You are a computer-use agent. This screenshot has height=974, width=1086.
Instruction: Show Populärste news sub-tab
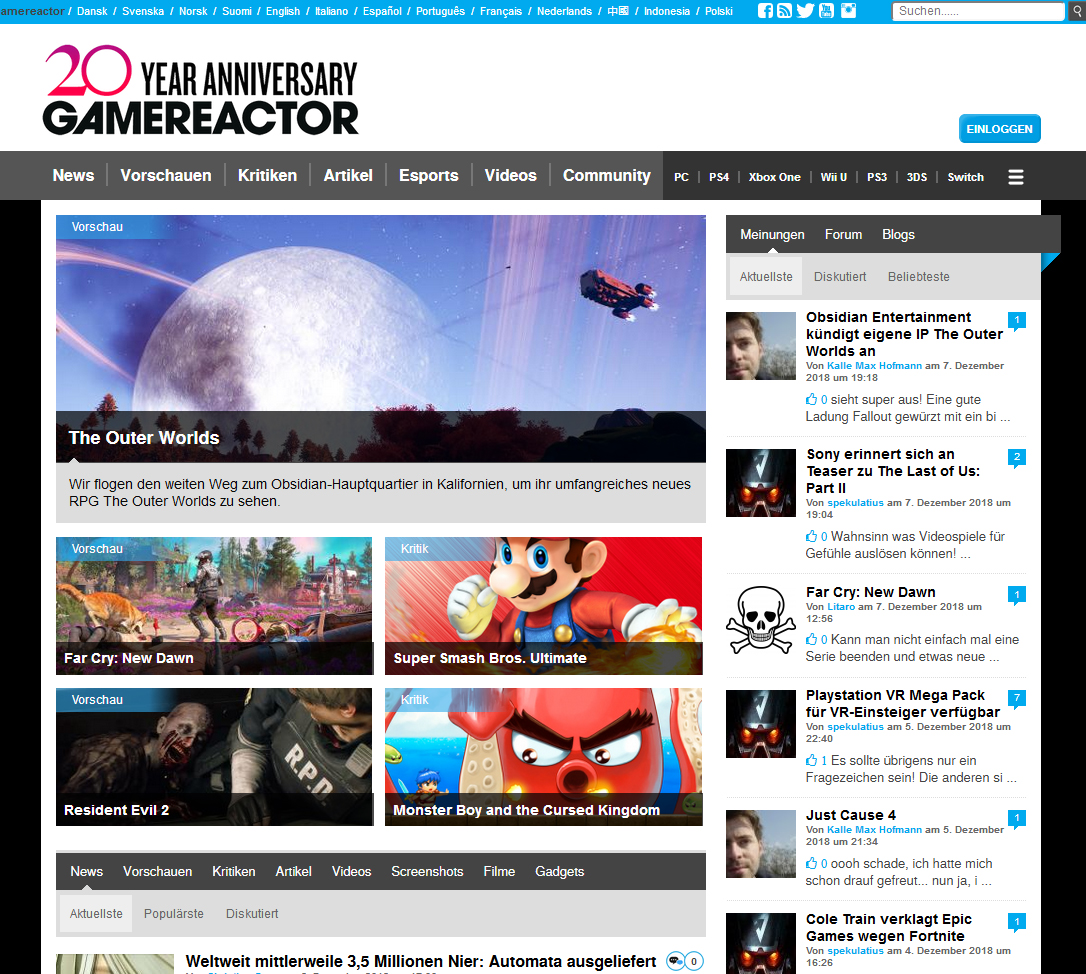(174, 914)
